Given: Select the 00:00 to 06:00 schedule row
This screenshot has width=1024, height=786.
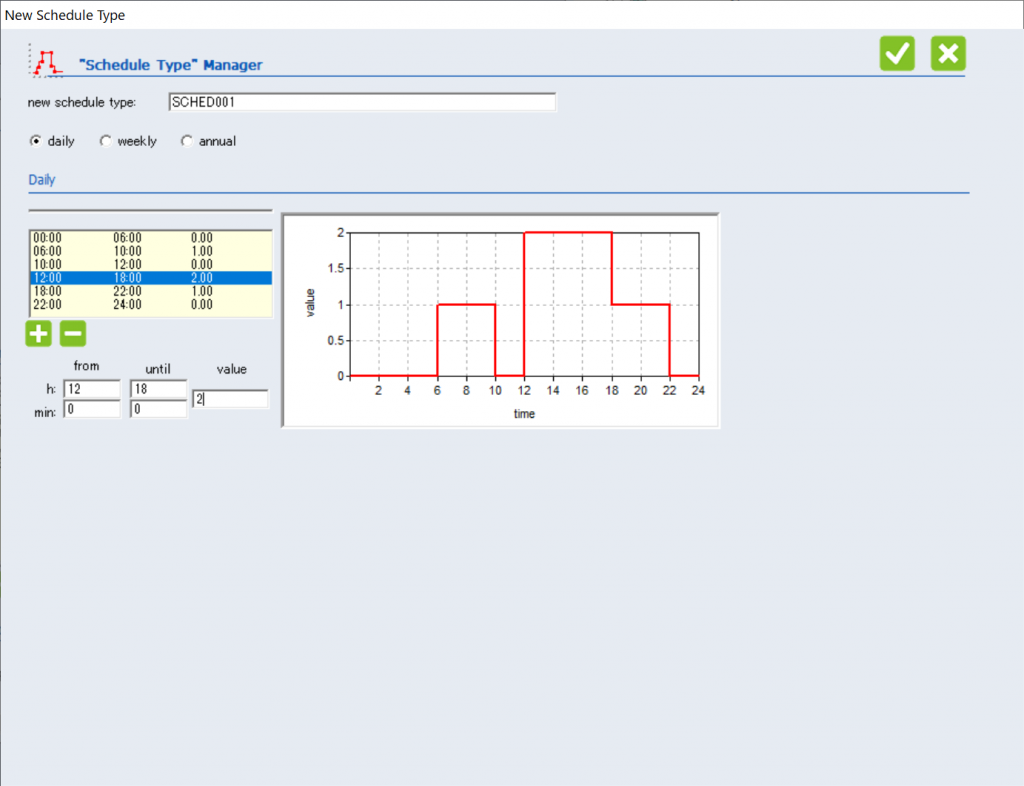Looking at the screenshot, I should [150, 238].
